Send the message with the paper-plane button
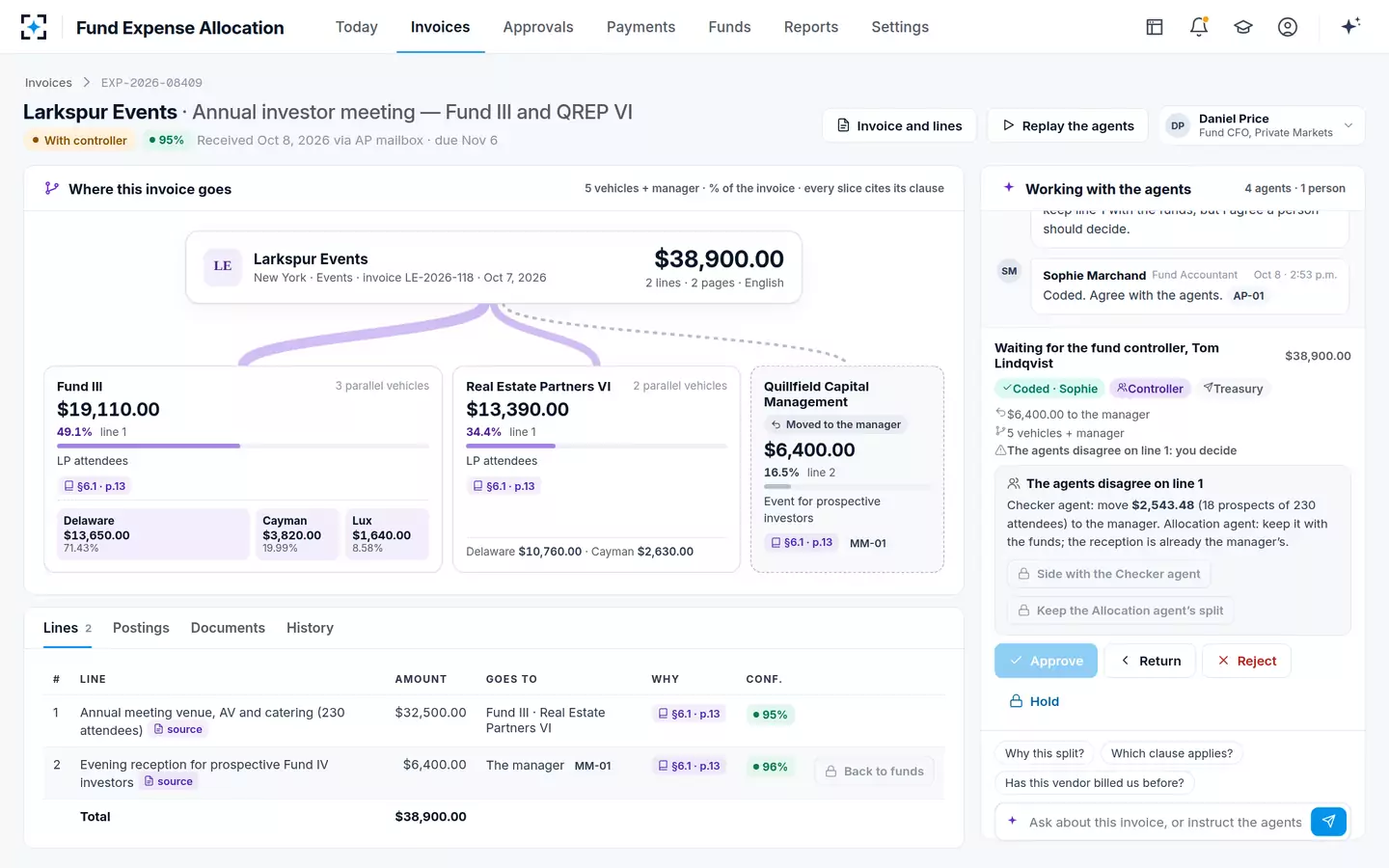The width and height of the screenshot is (1389, 868). pyautogui.click(x=1328, y=822)
